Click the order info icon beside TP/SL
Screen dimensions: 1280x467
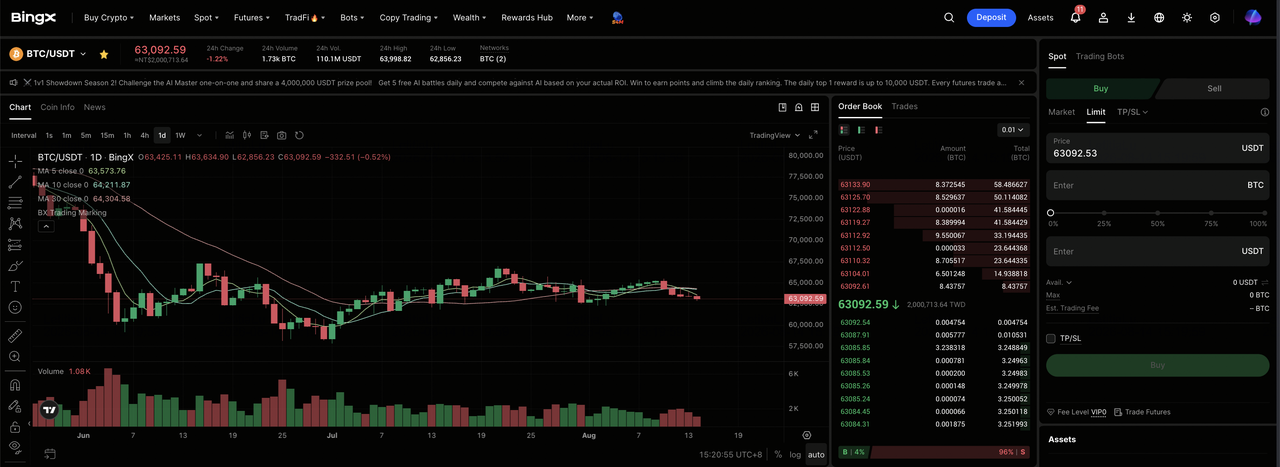coord(1265,112)
